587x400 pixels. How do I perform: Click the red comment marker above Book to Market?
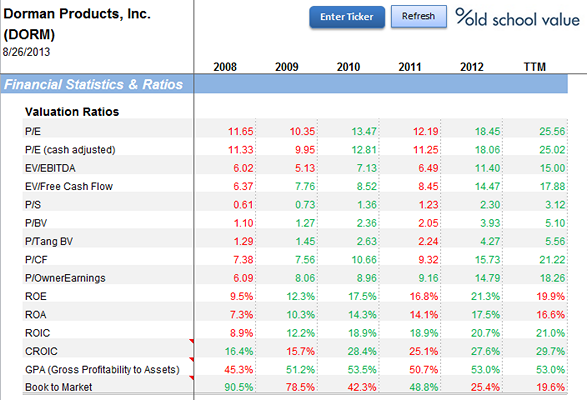(191, 378)
